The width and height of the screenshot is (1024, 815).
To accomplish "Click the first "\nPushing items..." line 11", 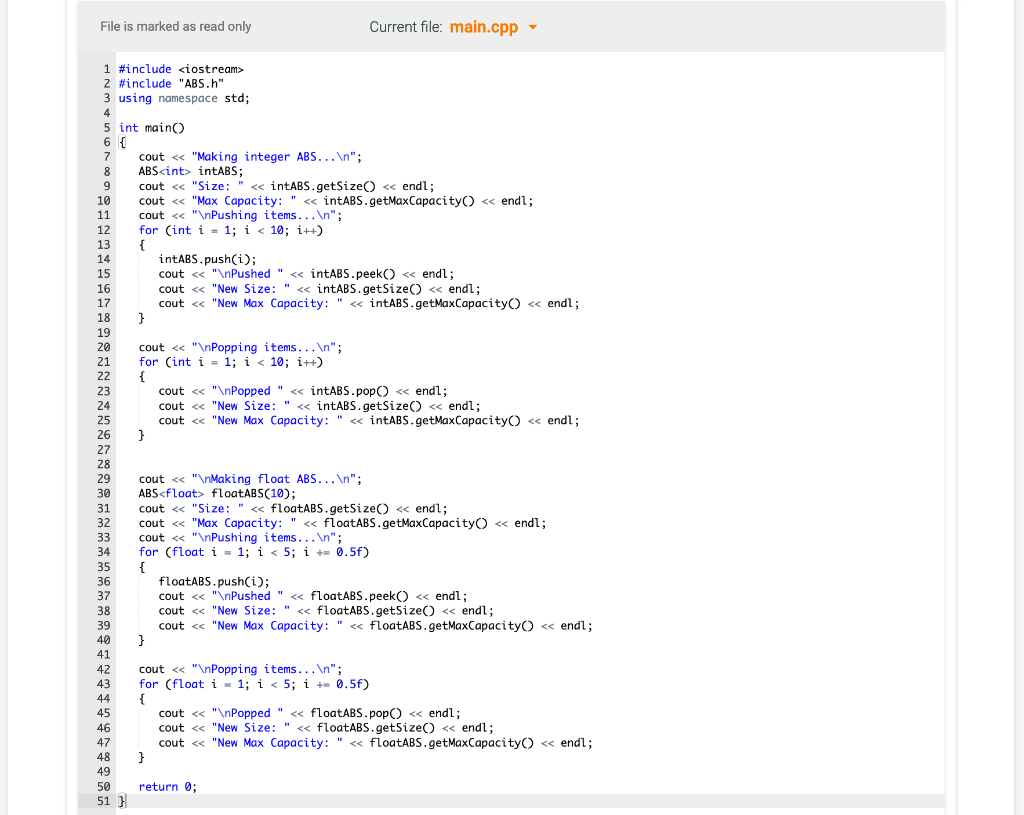I will [240, 216].
